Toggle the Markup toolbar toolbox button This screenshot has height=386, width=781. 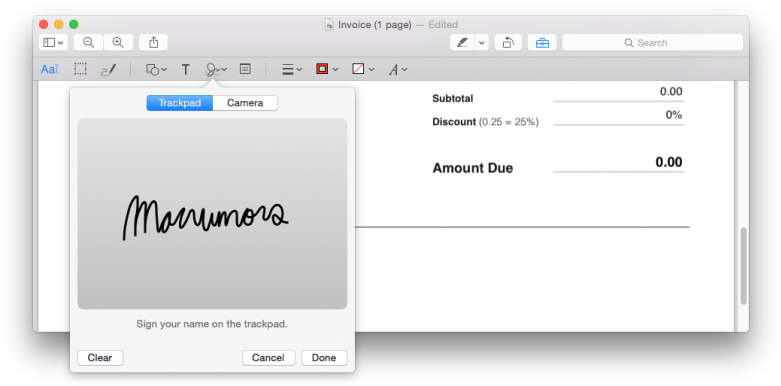[542, 43]
